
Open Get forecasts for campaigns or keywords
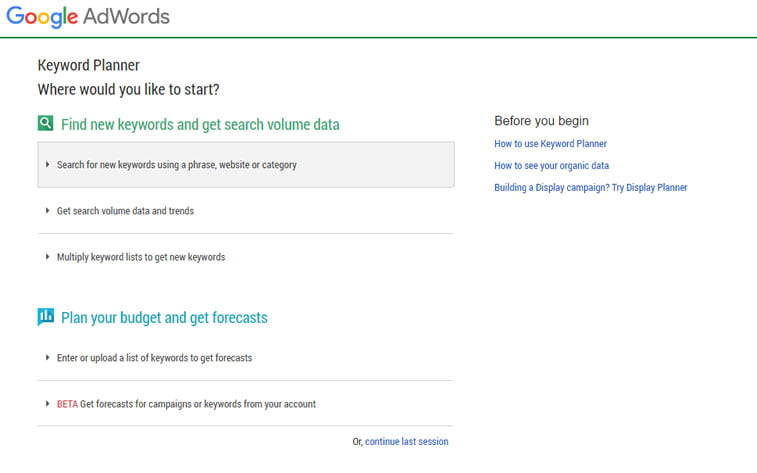point(246,403)
